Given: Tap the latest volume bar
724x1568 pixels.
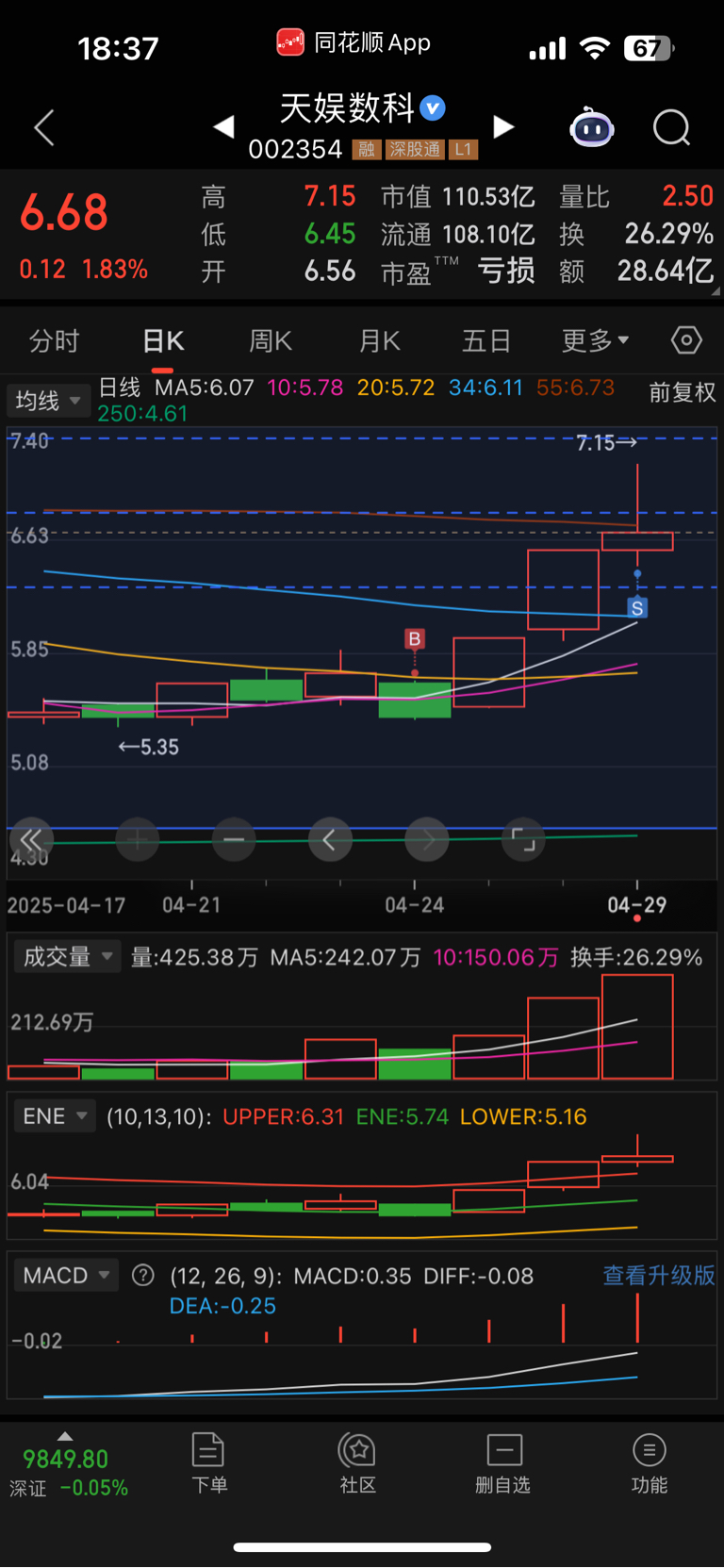Looking at the screenshot, I should tap(637, 1027).
